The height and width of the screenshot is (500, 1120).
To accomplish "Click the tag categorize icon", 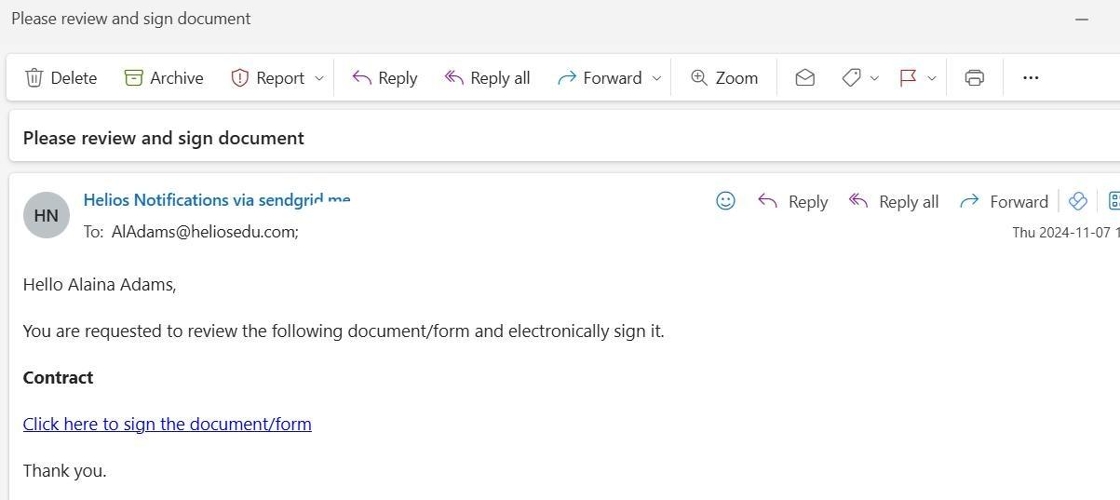I will 851,78.
